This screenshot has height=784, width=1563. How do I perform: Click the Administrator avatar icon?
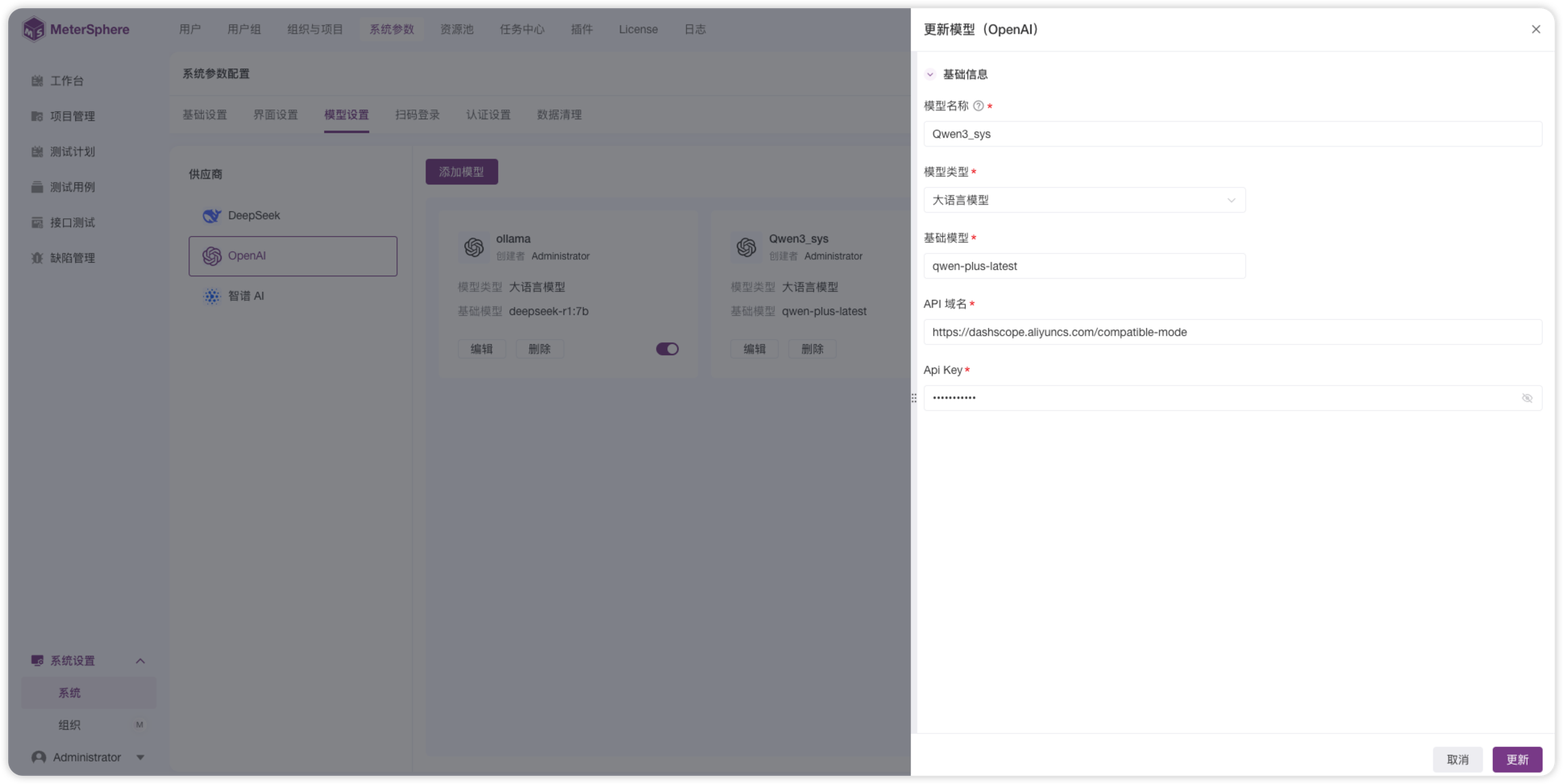39,757
